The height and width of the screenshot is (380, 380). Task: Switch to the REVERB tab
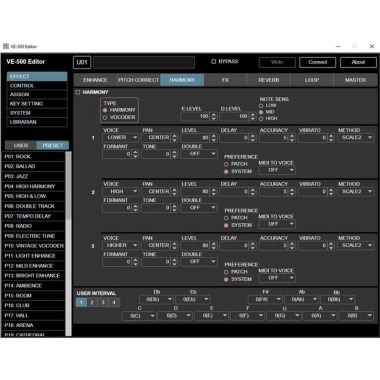click(269, 80)
